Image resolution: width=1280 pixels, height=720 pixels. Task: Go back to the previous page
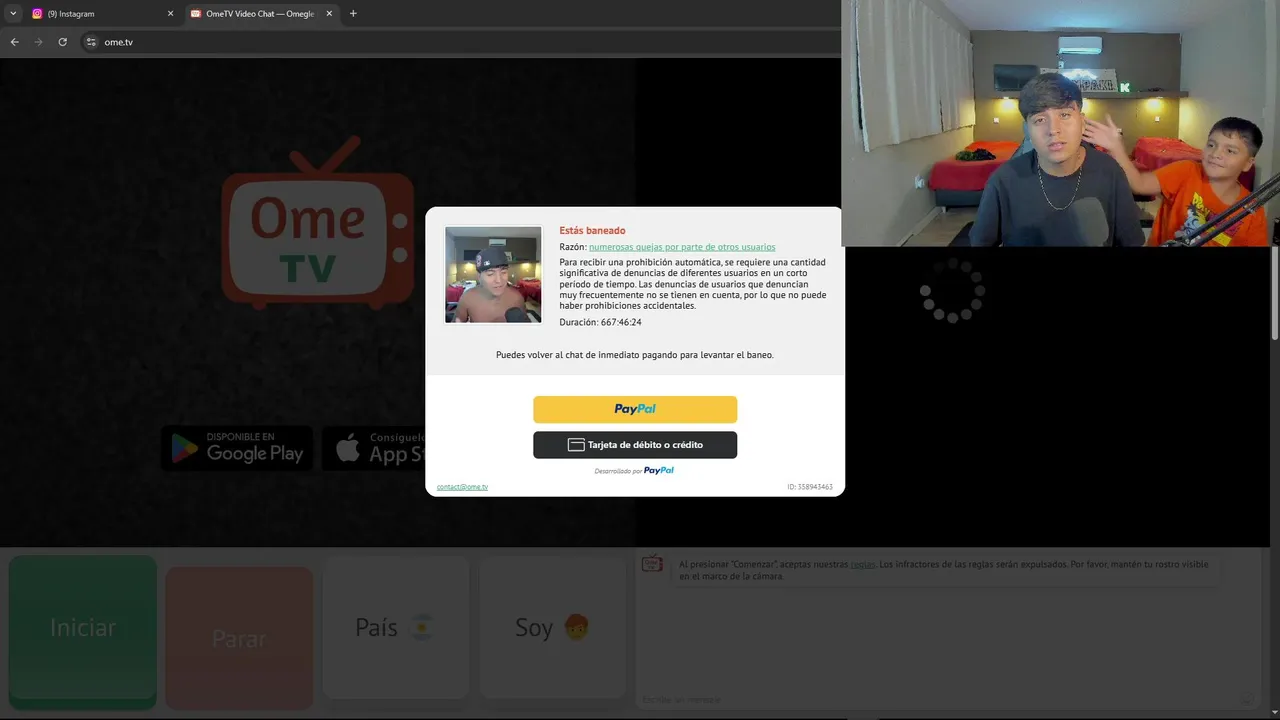tap(14, 42)
